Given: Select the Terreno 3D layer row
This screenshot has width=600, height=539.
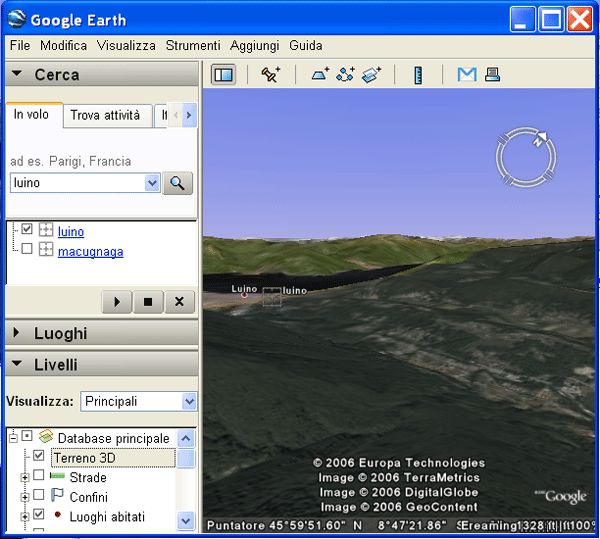Looking at the screenshot, I should coord(113,458).
